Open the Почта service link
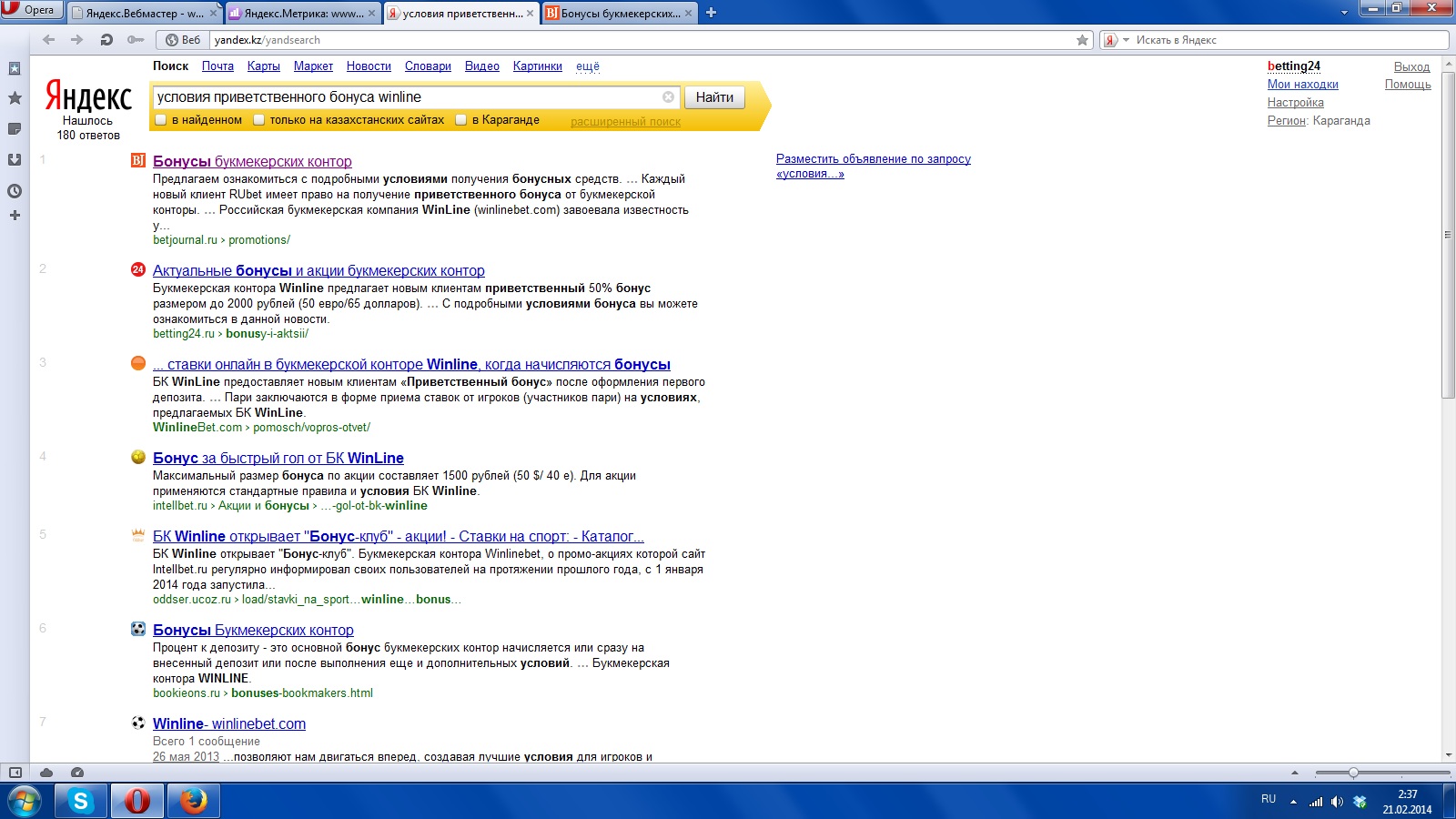1456x819 pixels. [217, 66]
